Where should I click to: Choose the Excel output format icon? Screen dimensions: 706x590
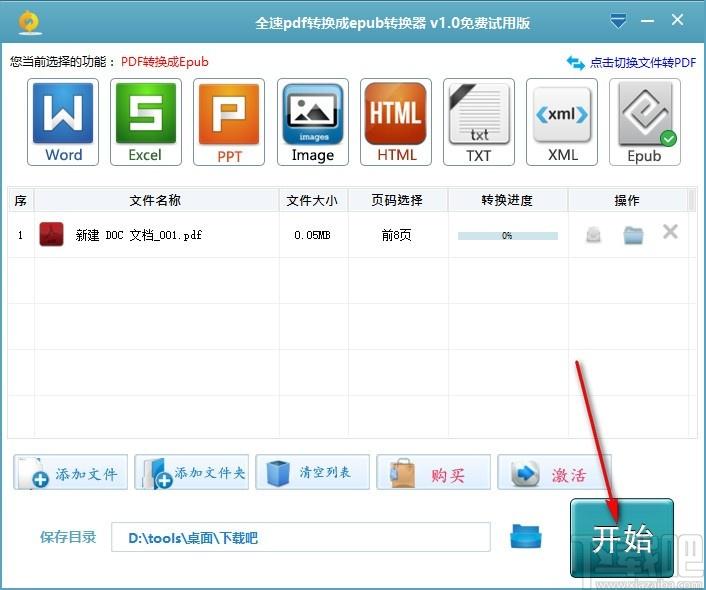point(146,122)
